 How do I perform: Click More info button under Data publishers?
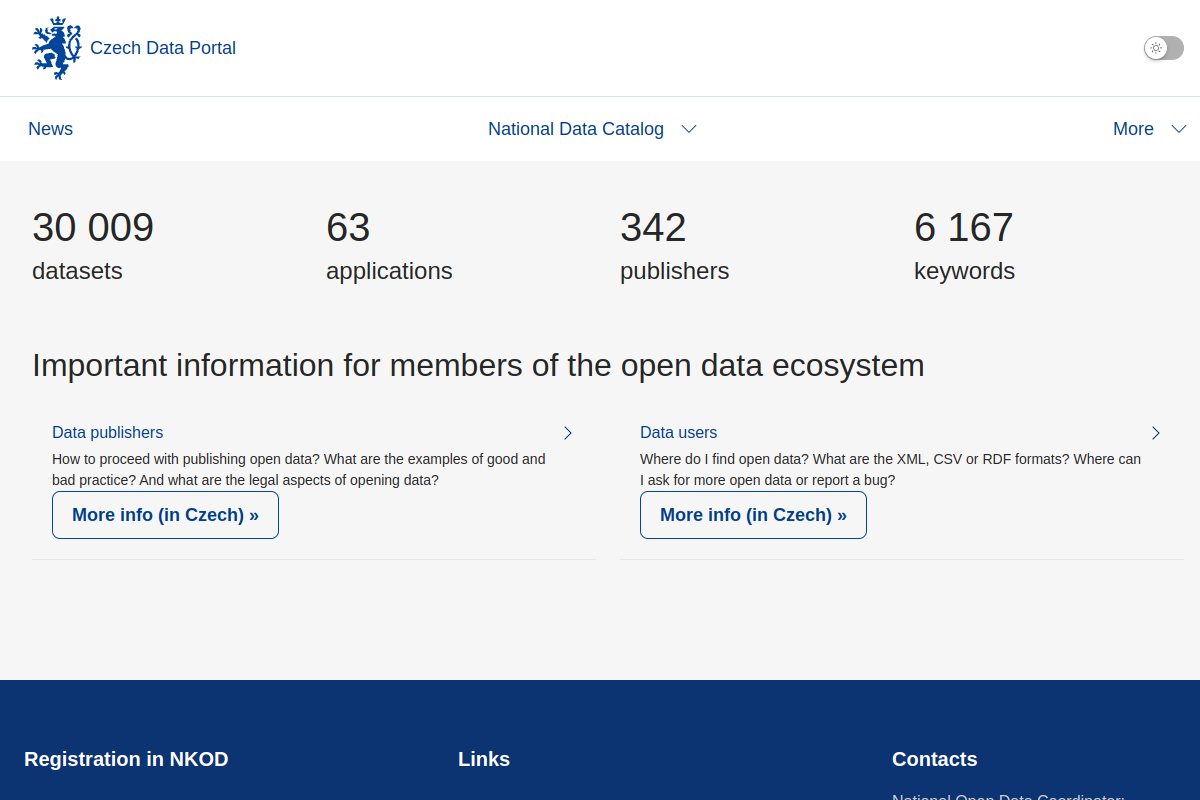(x=165, y=515)
